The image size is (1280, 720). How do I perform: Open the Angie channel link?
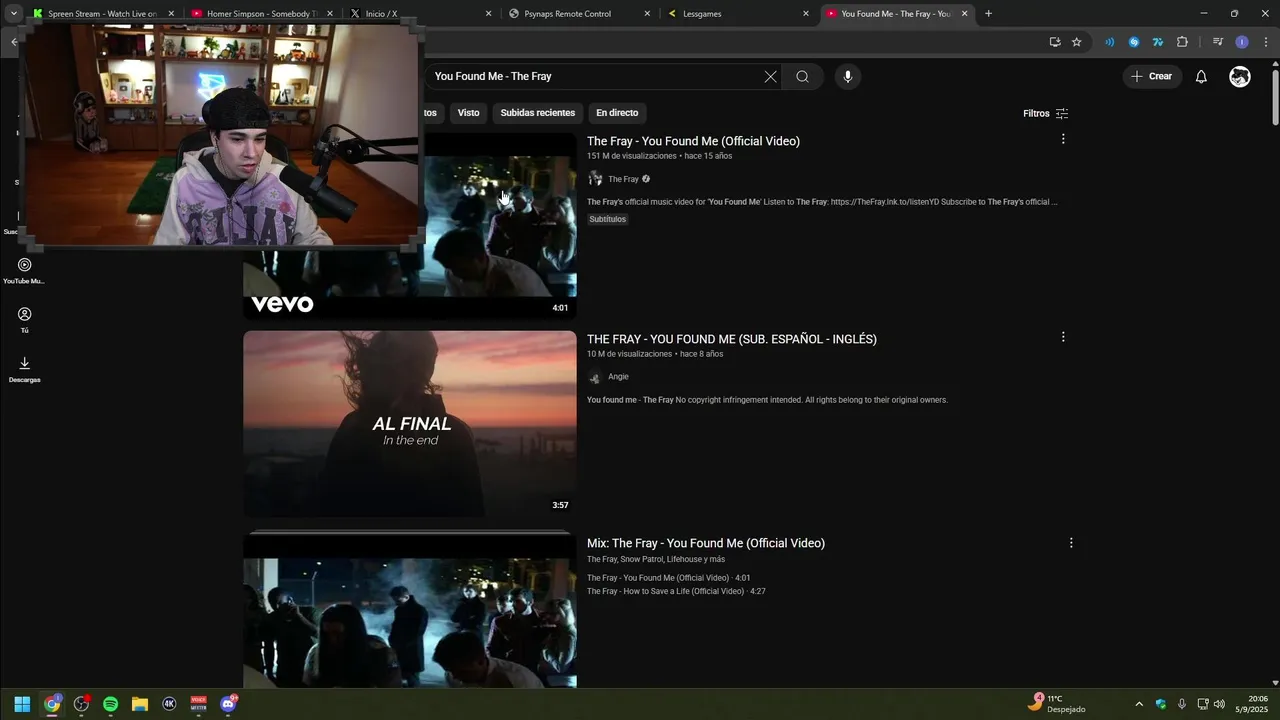click(x=618, y=377)
